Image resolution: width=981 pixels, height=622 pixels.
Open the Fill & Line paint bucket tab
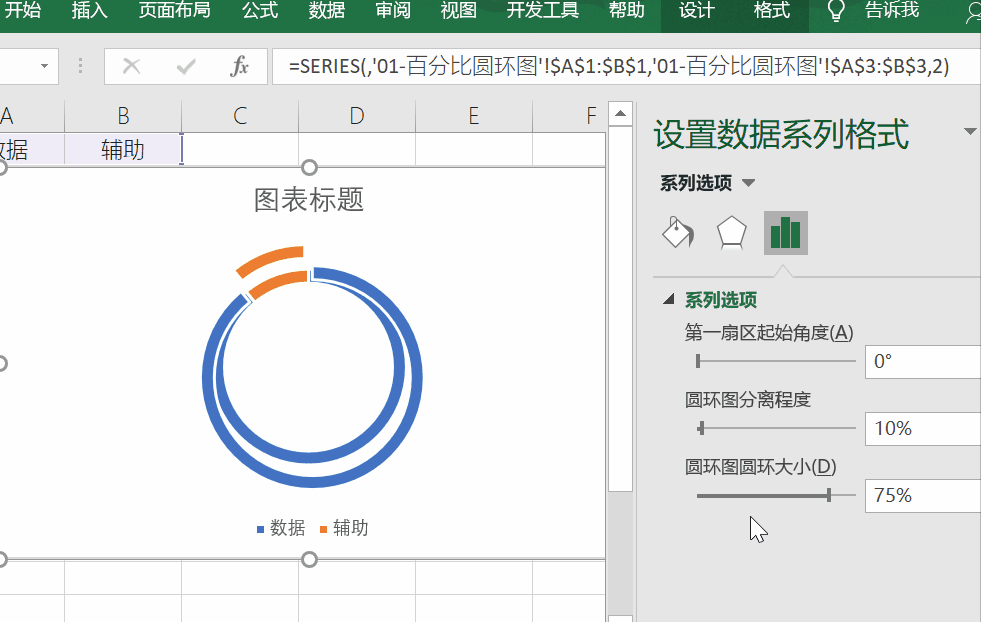pyautogui.click(x=678, y=233)
